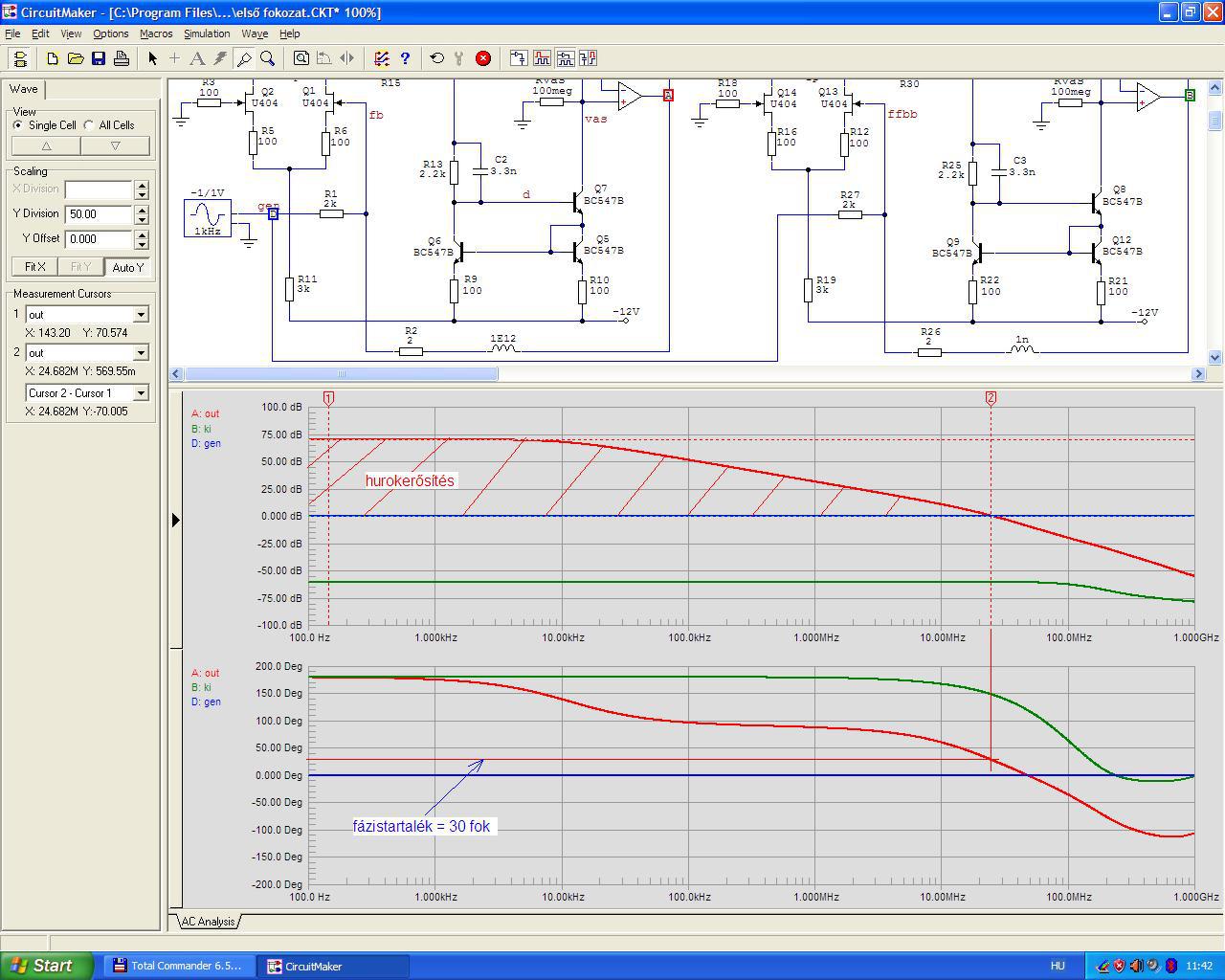Expand the Cursor 2 - Cursor 1 dropdown
1225x980 pixels.
click(x=141, y=393)
